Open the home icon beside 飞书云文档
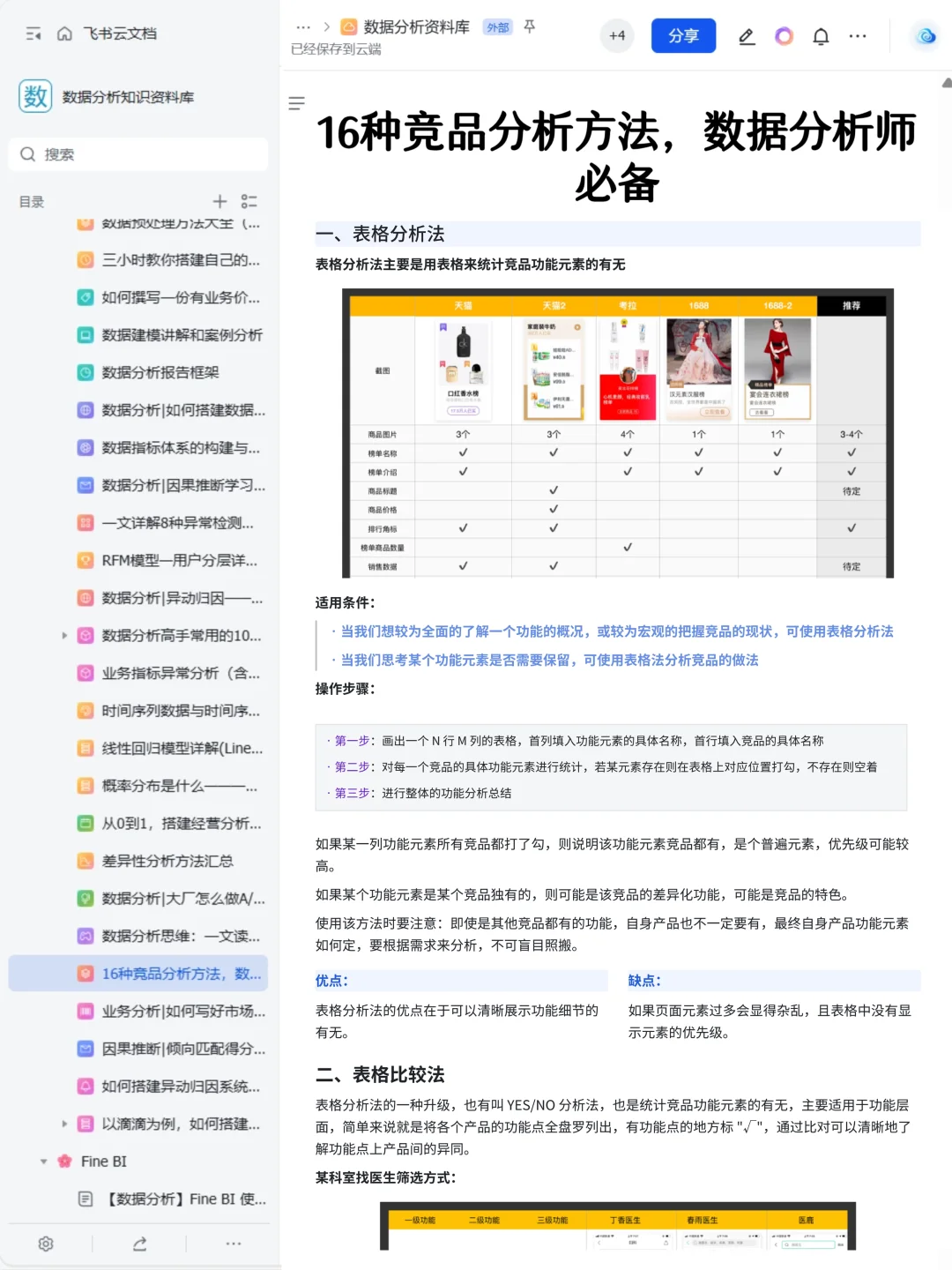This screenshot has height=1270, width=952. tap(64, 34)
